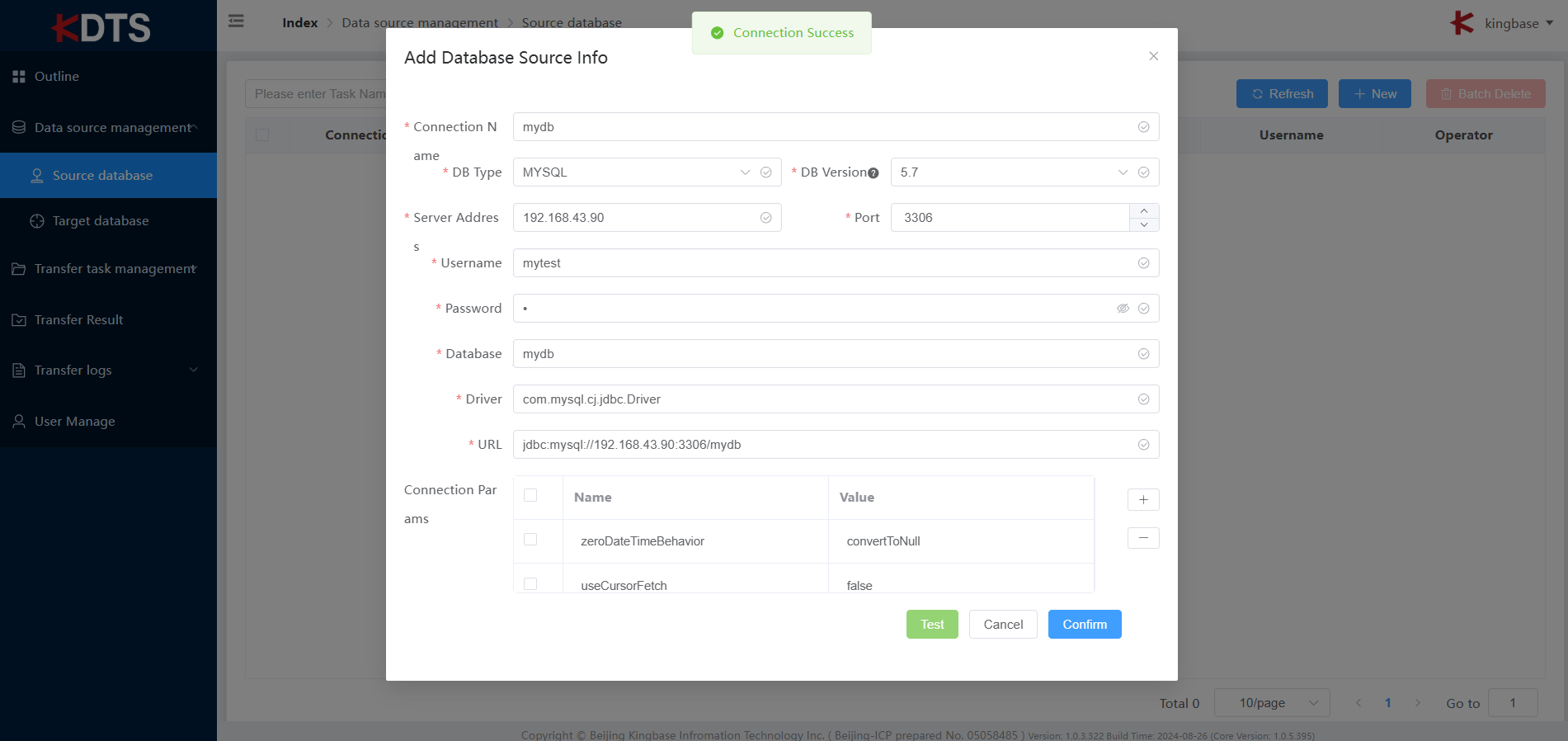
Task: Click the URL input field
Action: click(x=836, y=445)
